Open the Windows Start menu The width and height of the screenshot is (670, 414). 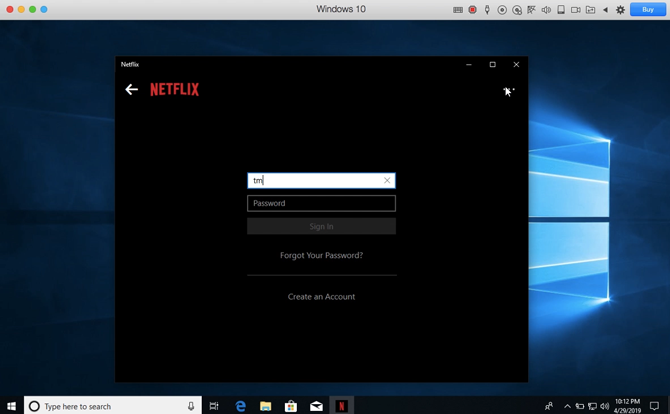[12, 406]
